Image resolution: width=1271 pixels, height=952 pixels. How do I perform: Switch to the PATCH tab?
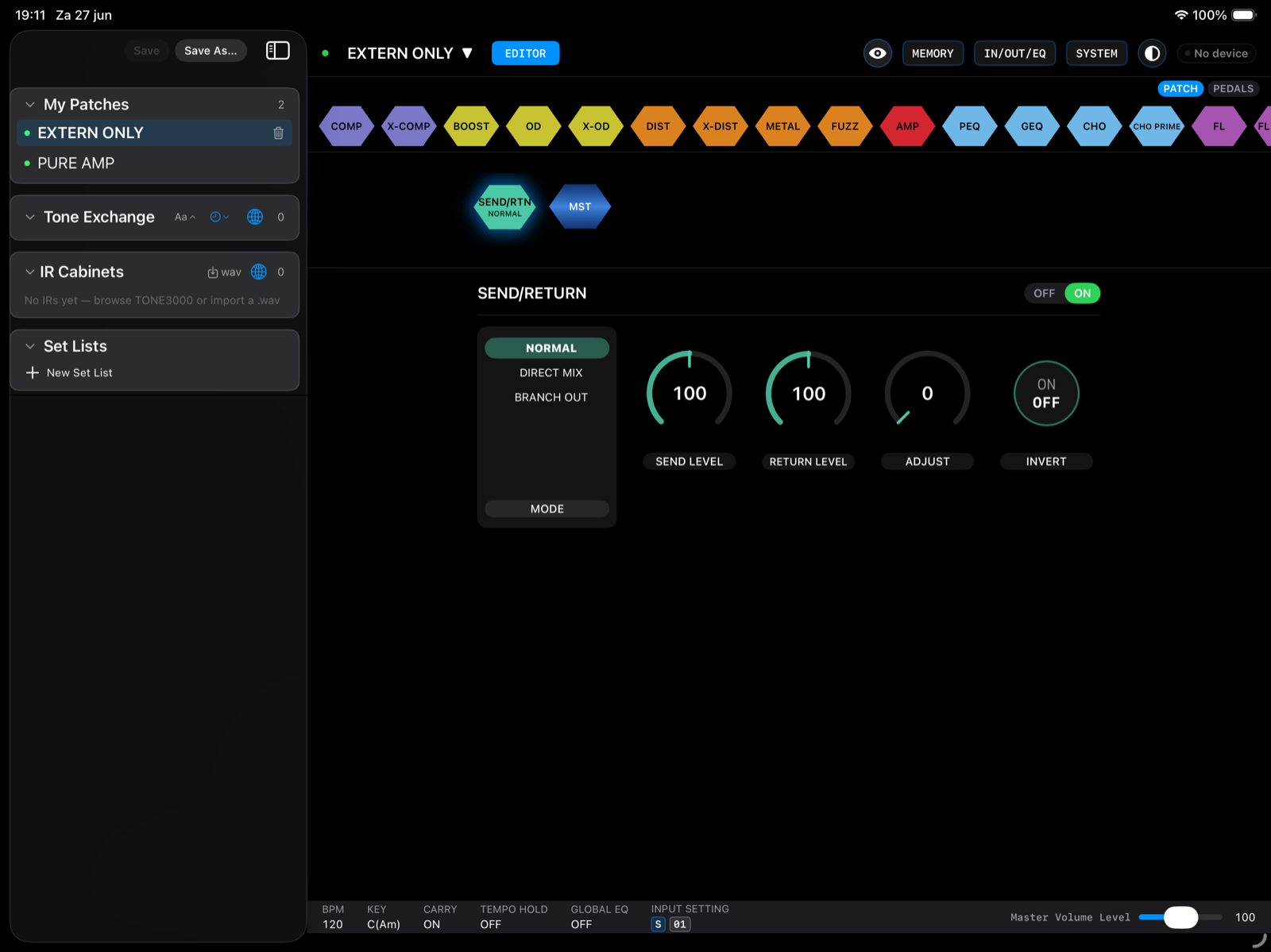coord(1180,89)
